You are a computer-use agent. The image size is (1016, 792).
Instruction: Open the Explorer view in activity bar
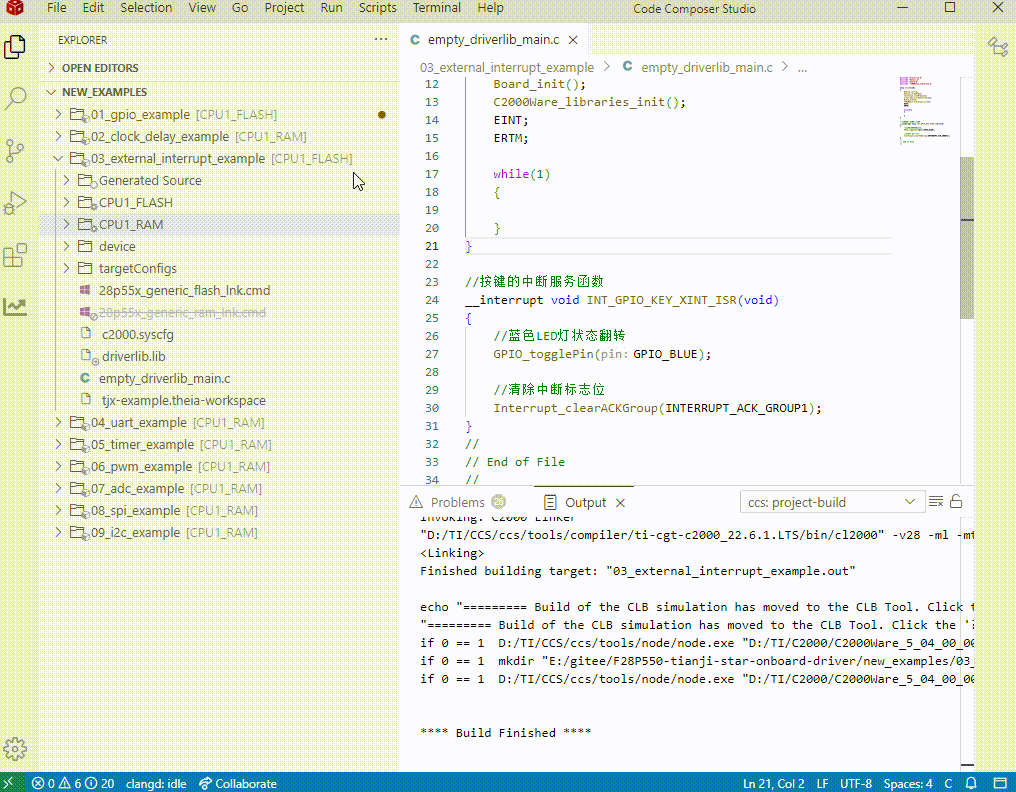tap(15, 47)
